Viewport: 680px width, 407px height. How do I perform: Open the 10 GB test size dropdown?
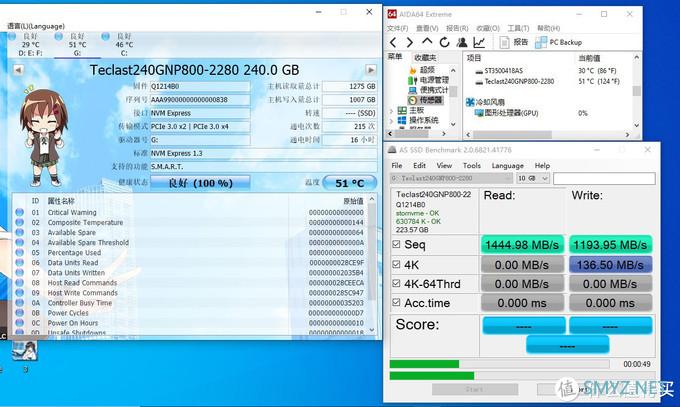point(533,178)
